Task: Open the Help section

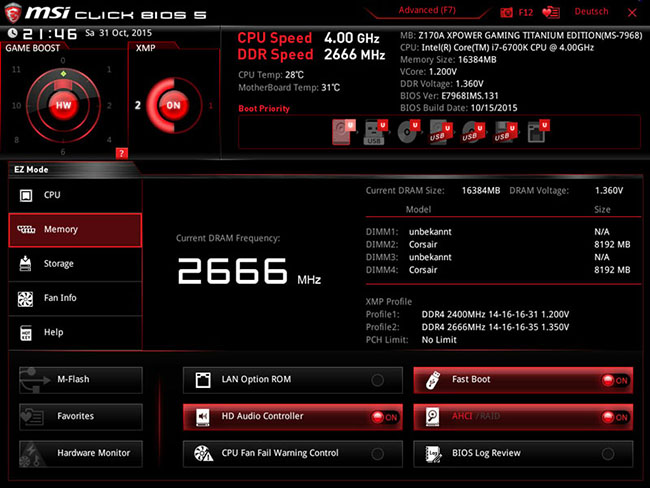Action: coord(75,333)
